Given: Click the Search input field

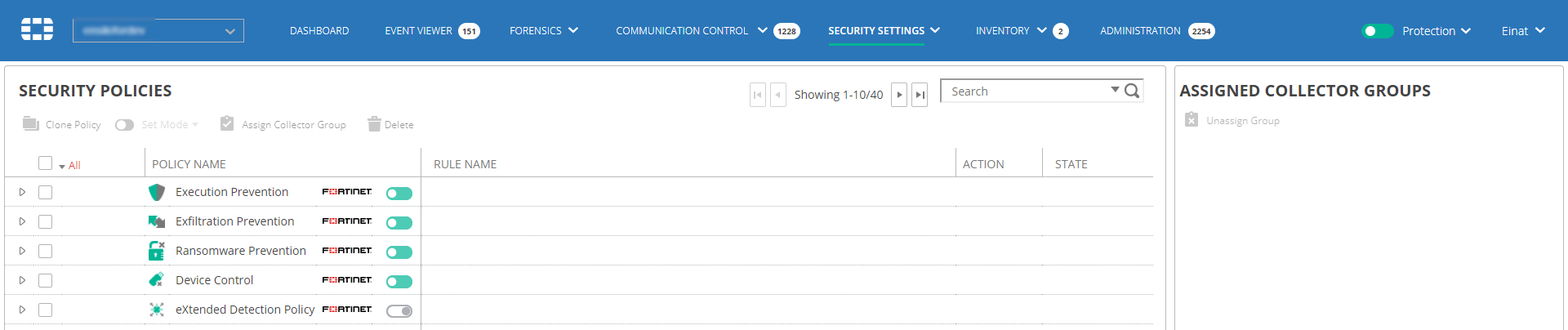Looking at the screenshot, I should point(1025,91).
